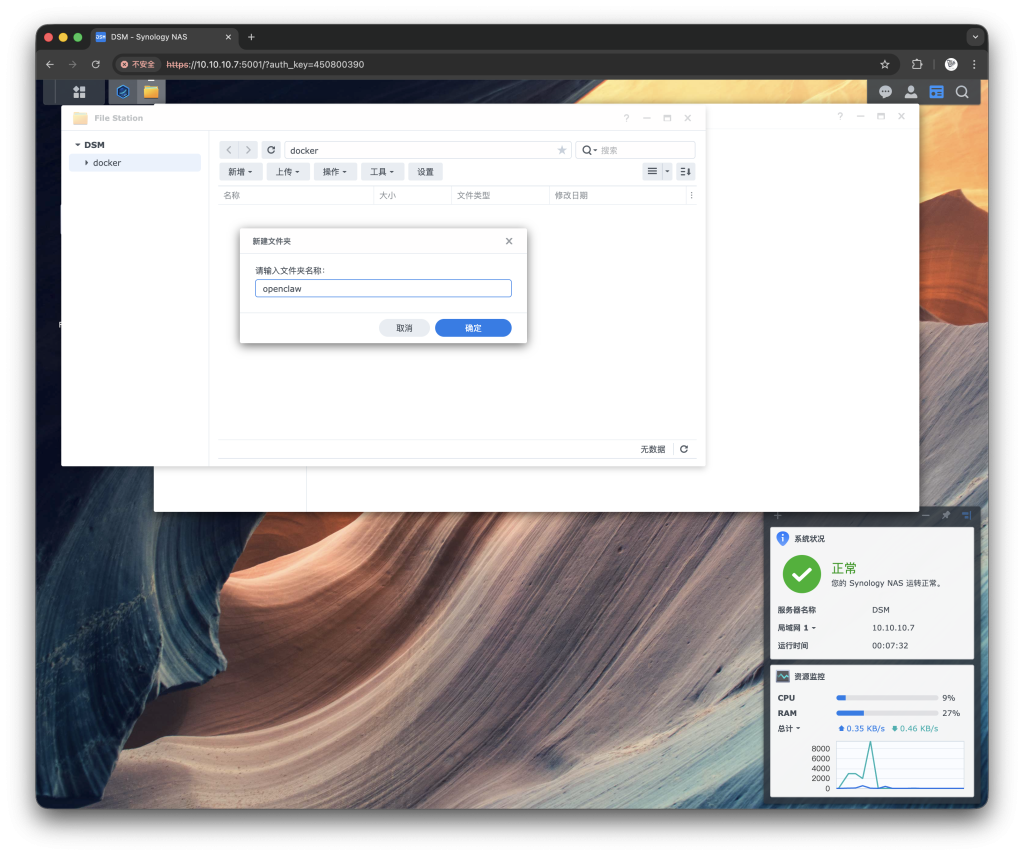Viewport: 1024px width, 856px height.
Task: Open the 工具 tools menu
Action: [383, 172]
